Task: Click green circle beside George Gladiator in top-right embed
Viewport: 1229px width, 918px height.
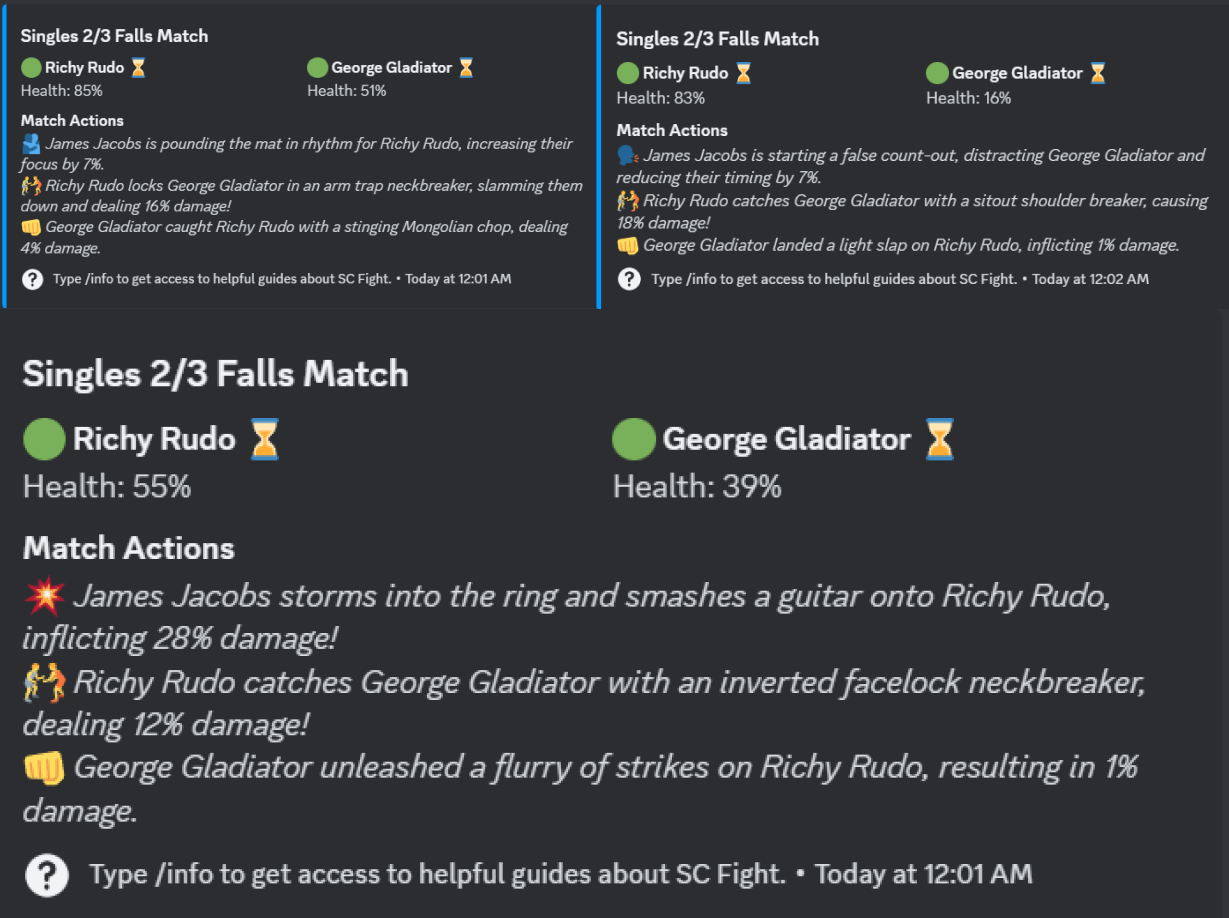Action: click(937, 73)
